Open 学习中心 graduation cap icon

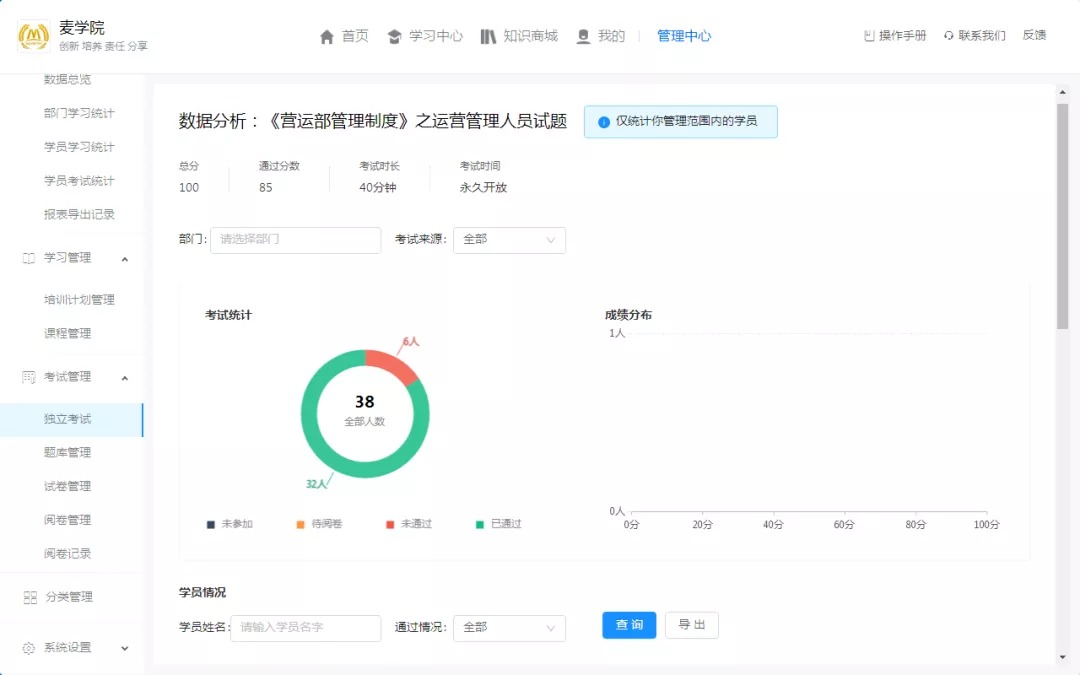[x=394, y=37]
